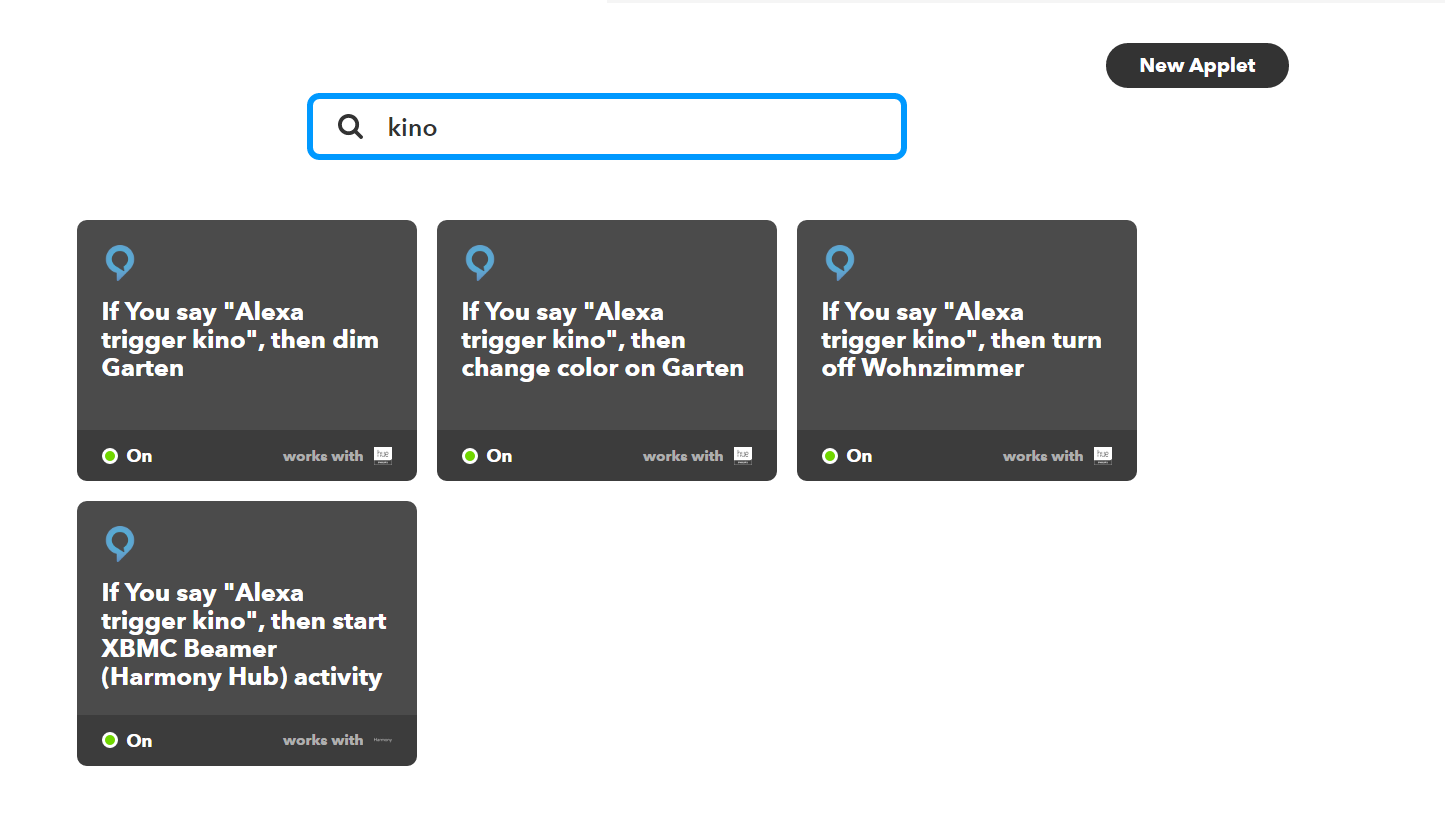
Task: Toggle On status of dim Garten applet
Action: 127,456
